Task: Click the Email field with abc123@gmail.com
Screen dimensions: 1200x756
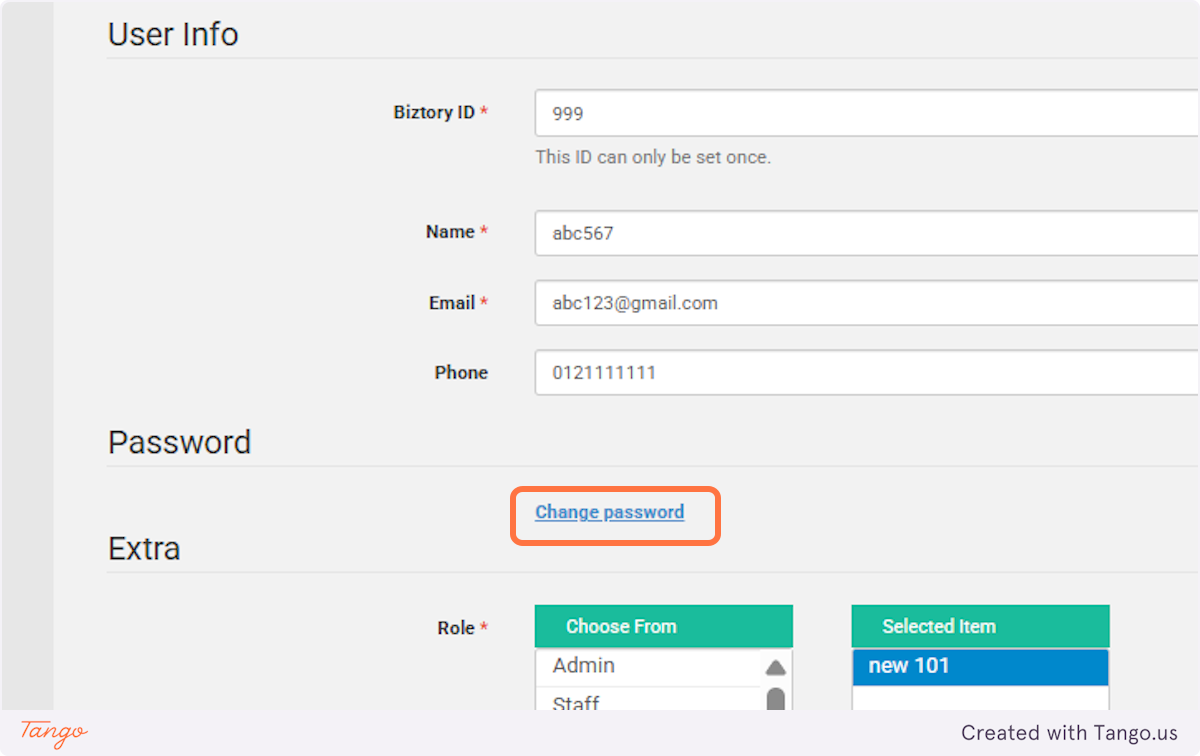Action: pos(867,303)
